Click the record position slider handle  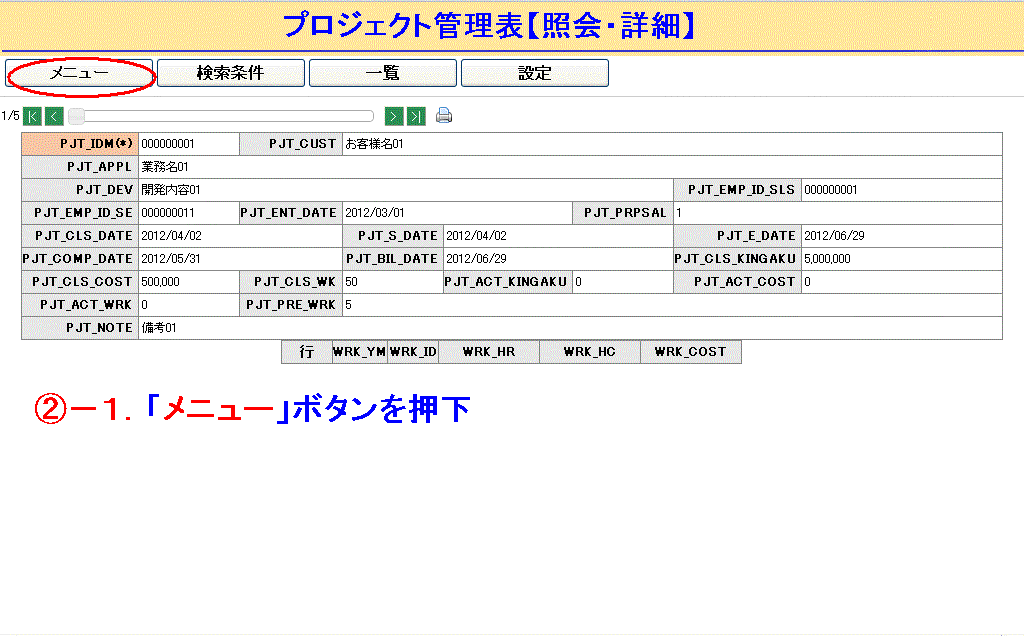tap(77, 116)
